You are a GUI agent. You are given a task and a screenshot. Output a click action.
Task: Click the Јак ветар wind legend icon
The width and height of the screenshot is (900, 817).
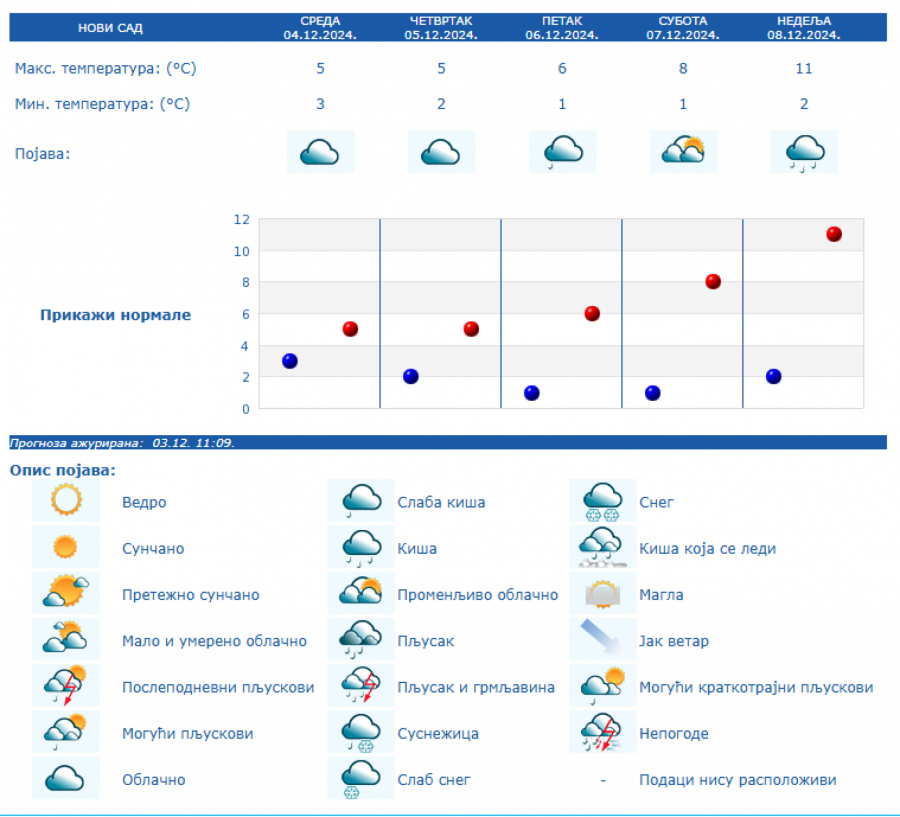603,640
